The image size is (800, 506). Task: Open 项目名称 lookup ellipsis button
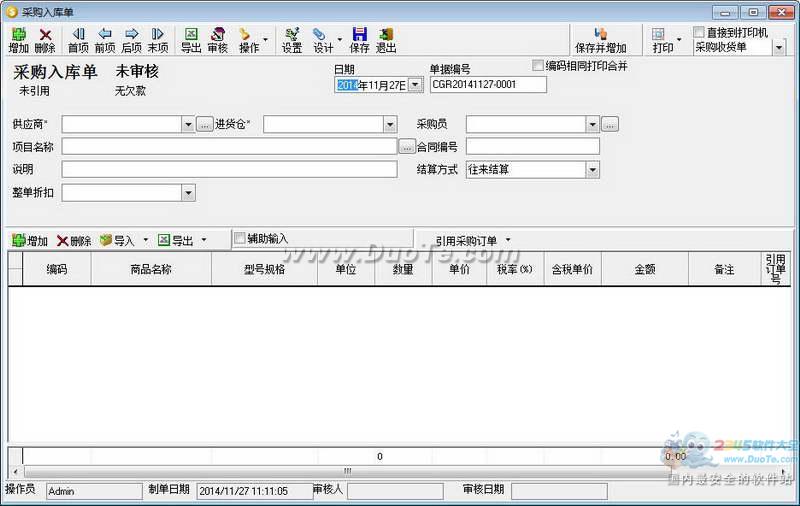coord(407,147)
